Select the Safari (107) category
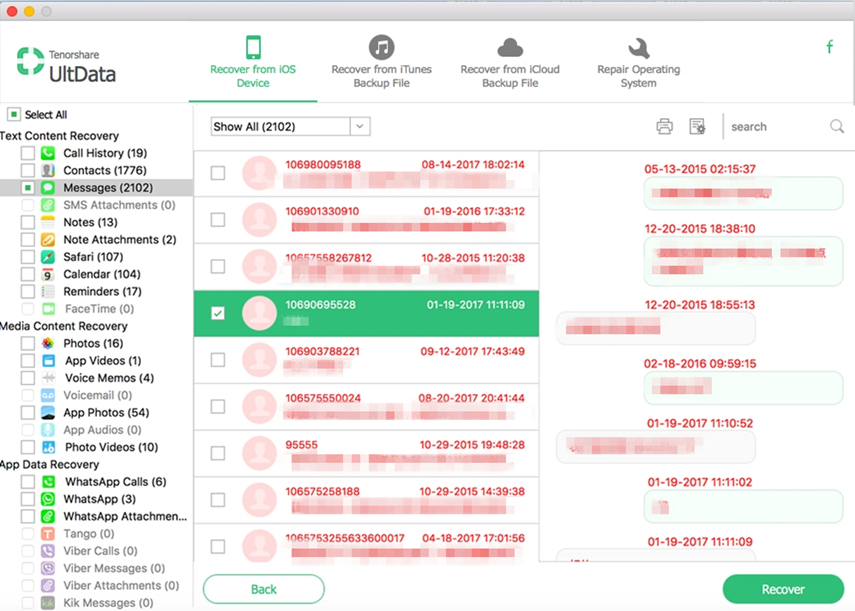The width and height of the screenshot is (855, 611). [93, 257]
